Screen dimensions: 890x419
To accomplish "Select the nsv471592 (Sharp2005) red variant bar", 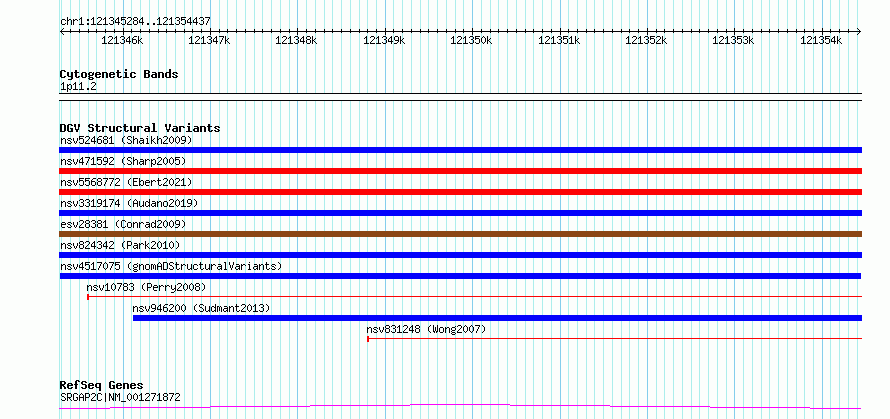I will (x=460, y=171).
